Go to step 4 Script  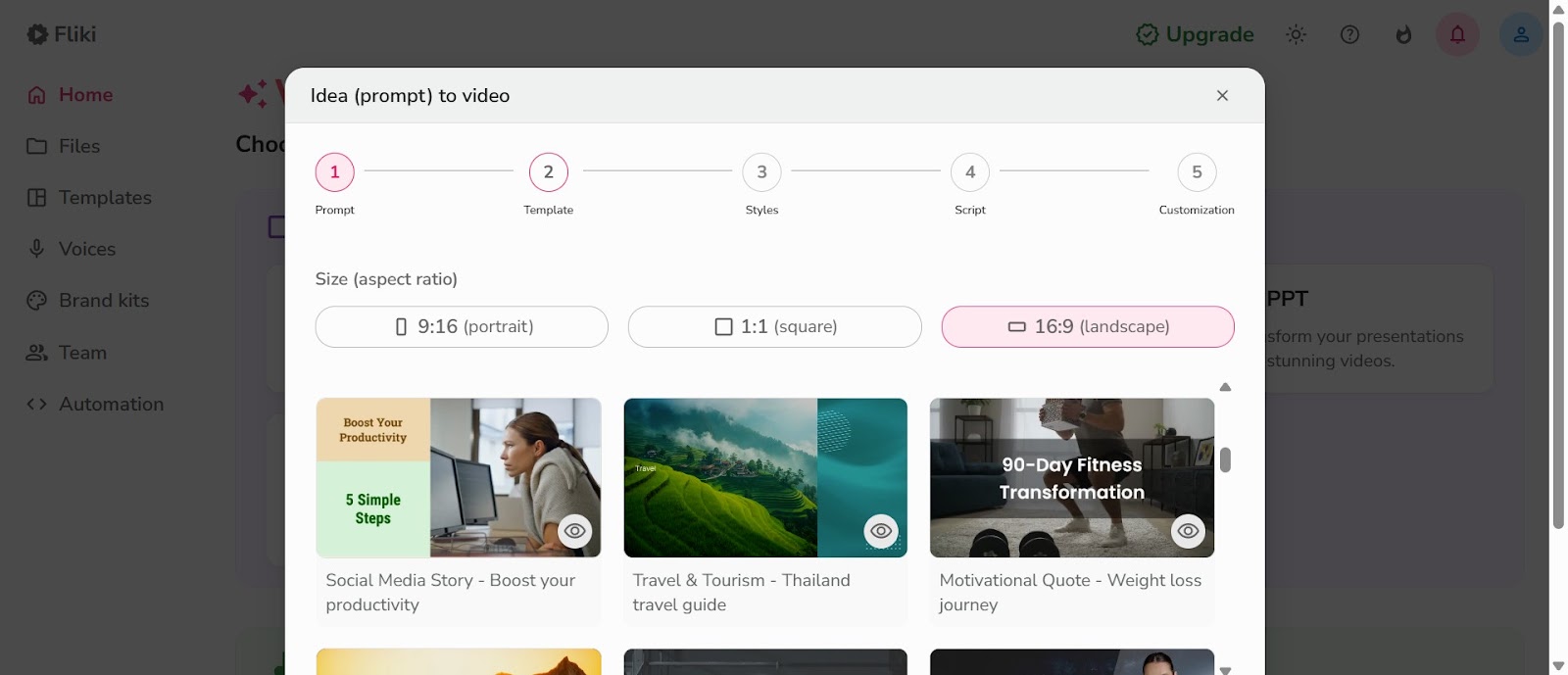pos(970,172)
